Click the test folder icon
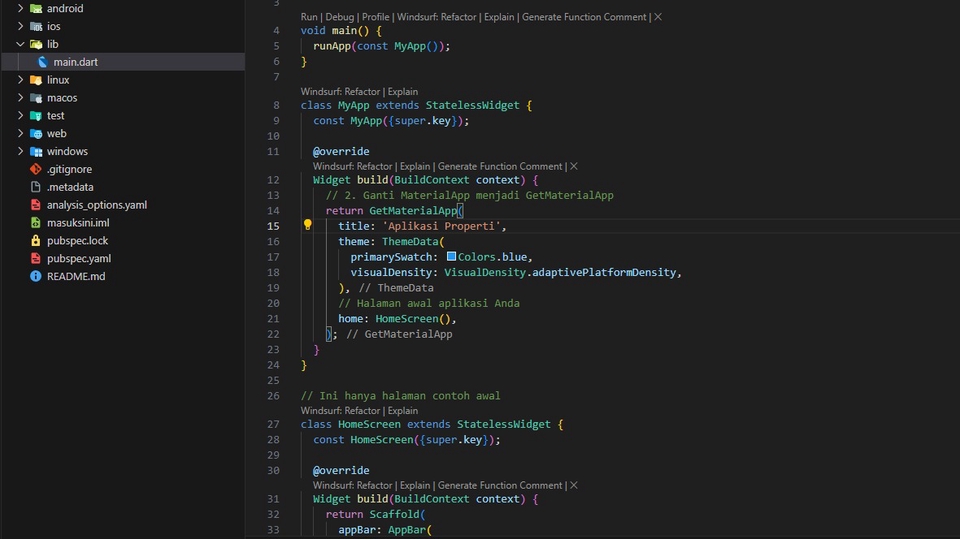The image size is (960, 539). coord(36,115)
